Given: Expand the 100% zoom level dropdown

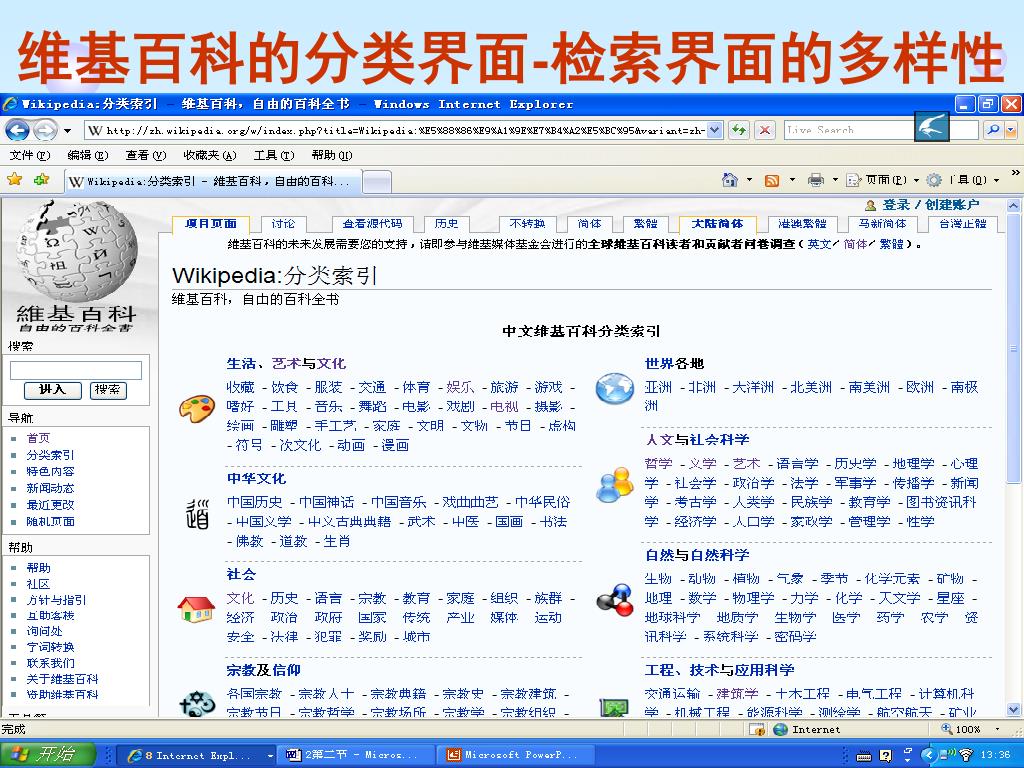Looking at the screenshot, I should pyautogui.click(x=997, y=729).
